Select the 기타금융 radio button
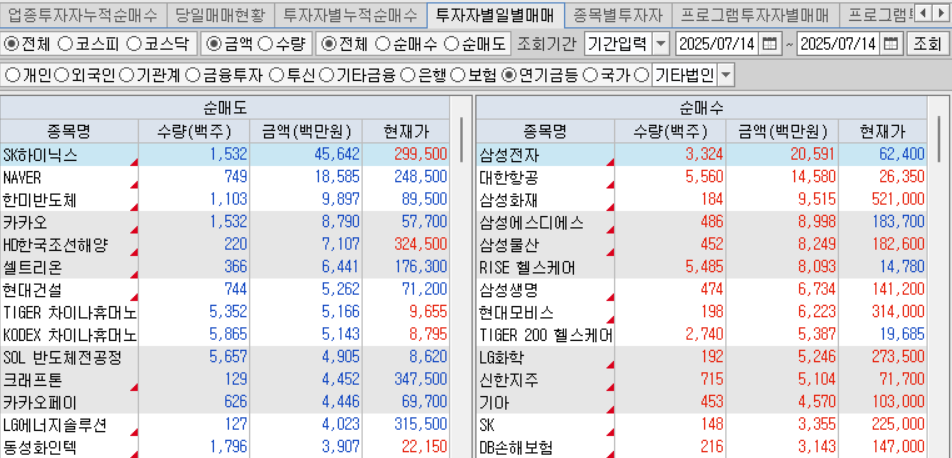 [x=325, y=75]
